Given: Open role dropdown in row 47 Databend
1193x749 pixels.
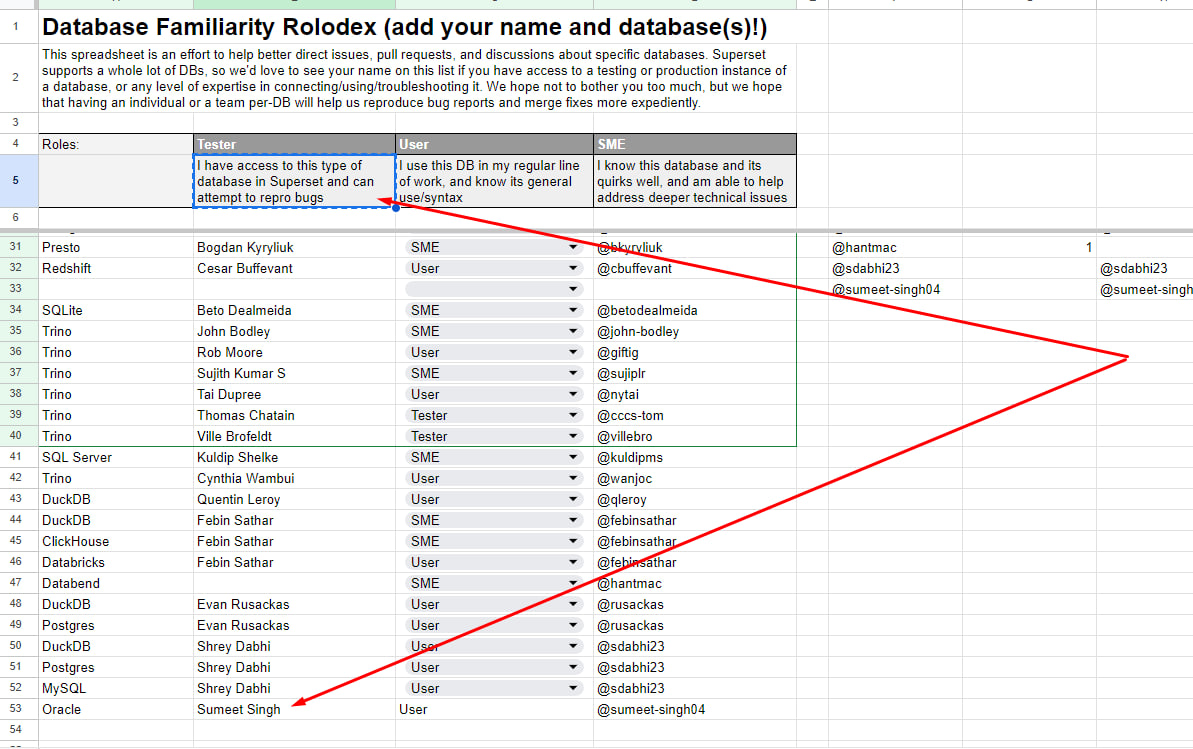Looking at the screenshot, I should [x=572, y=583].
